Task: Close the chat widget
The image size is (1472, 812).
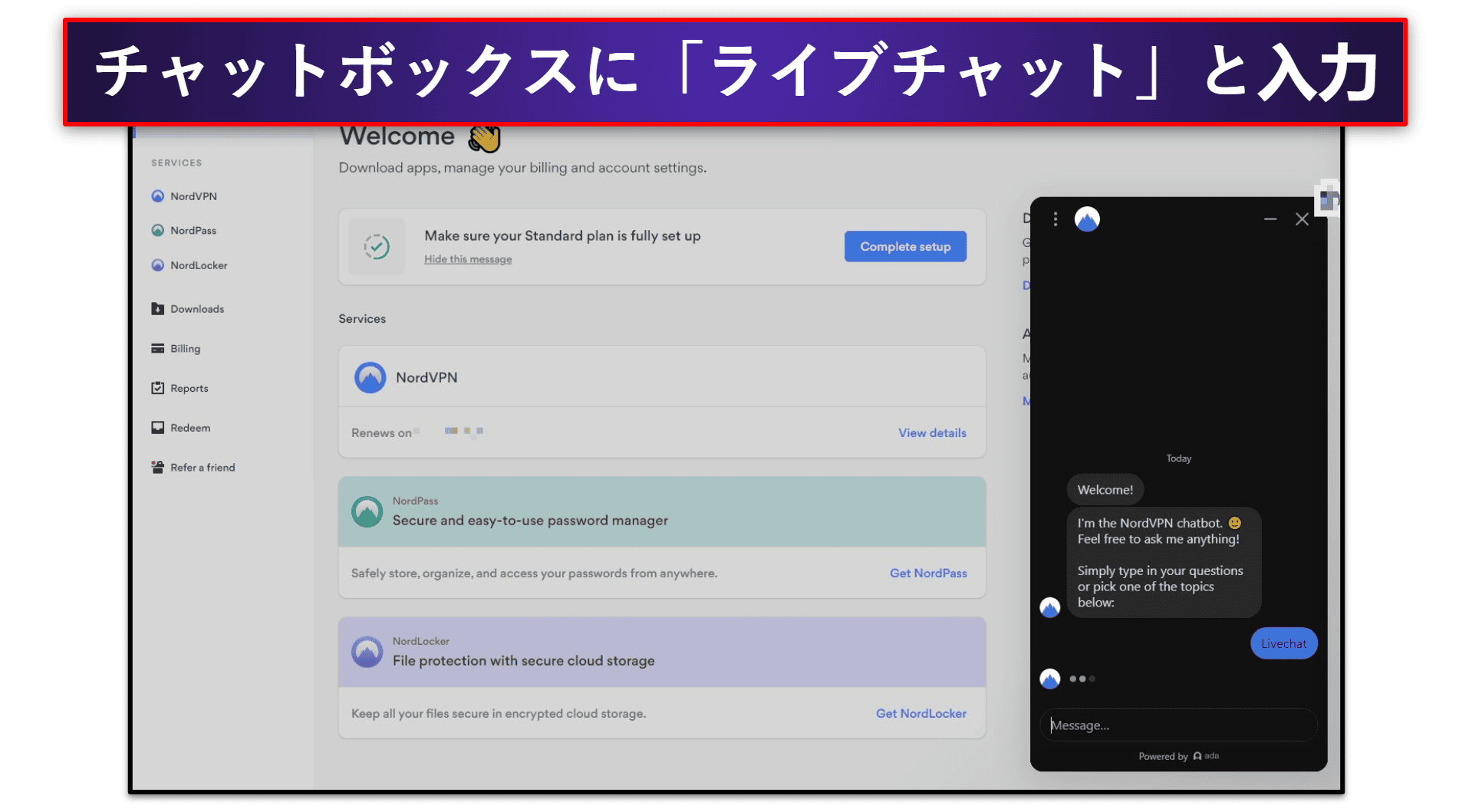Action: (x=1302, y=219)
